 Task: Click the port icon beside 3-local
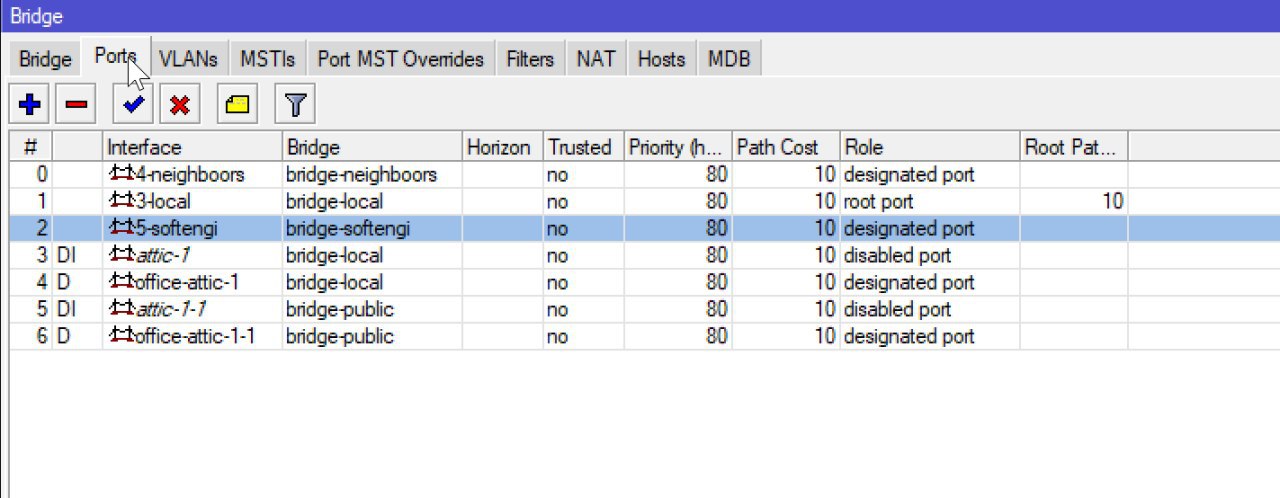122,201
